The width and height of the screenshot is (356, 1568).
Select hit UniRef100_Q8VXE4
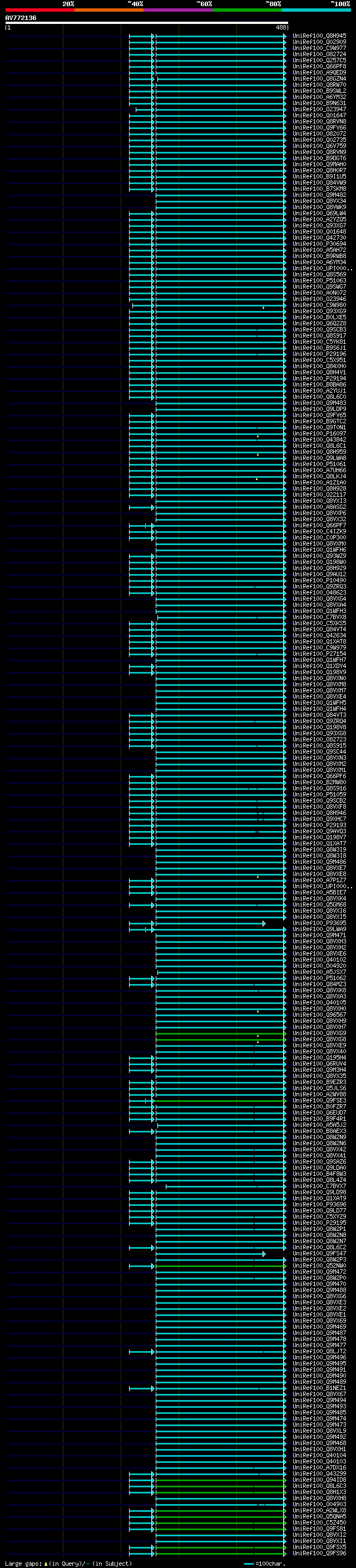click(319, 696)
